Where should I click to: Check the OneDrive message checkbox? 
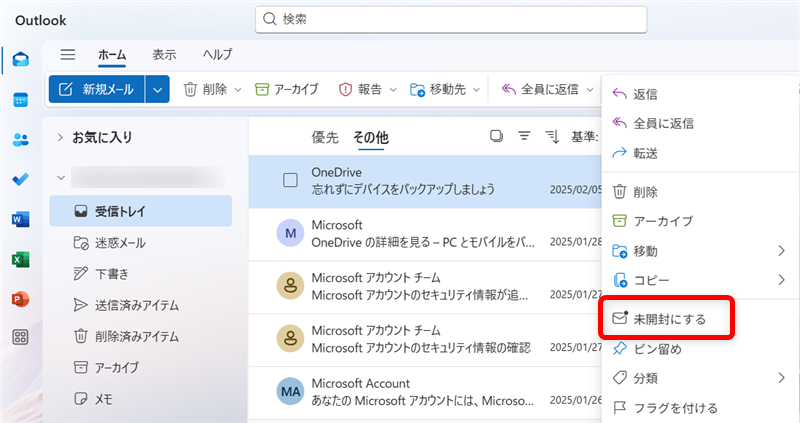(x=290, y=180)
